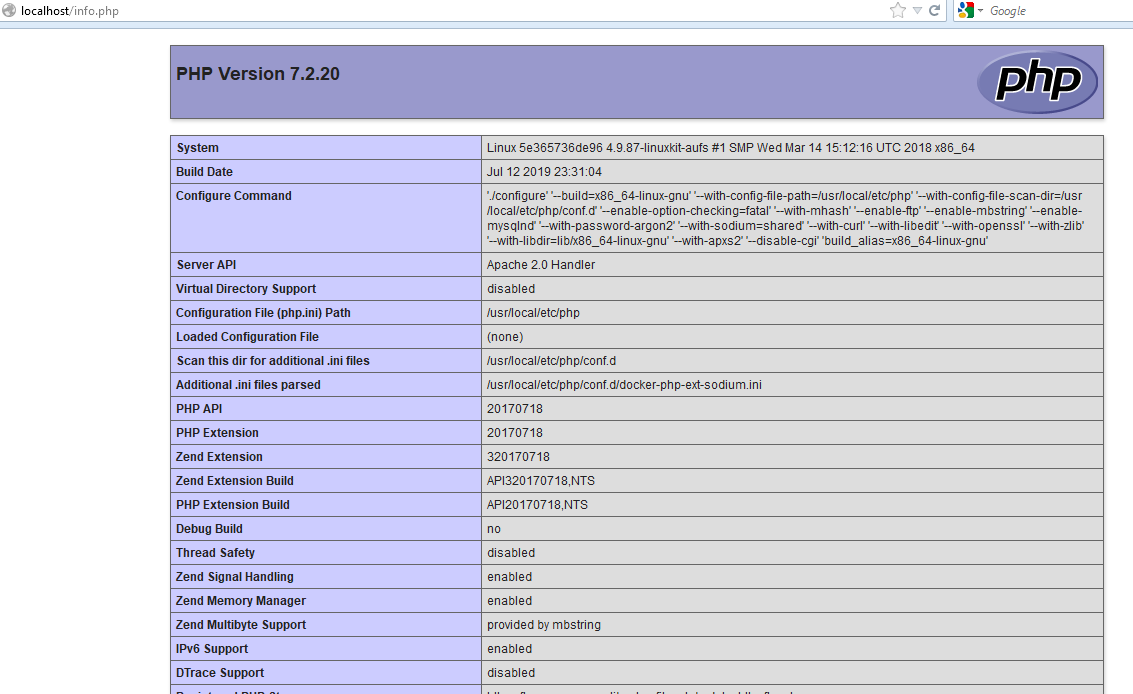Click Zend Signal Handling label

pyautogui.click(x=234, y=576)
